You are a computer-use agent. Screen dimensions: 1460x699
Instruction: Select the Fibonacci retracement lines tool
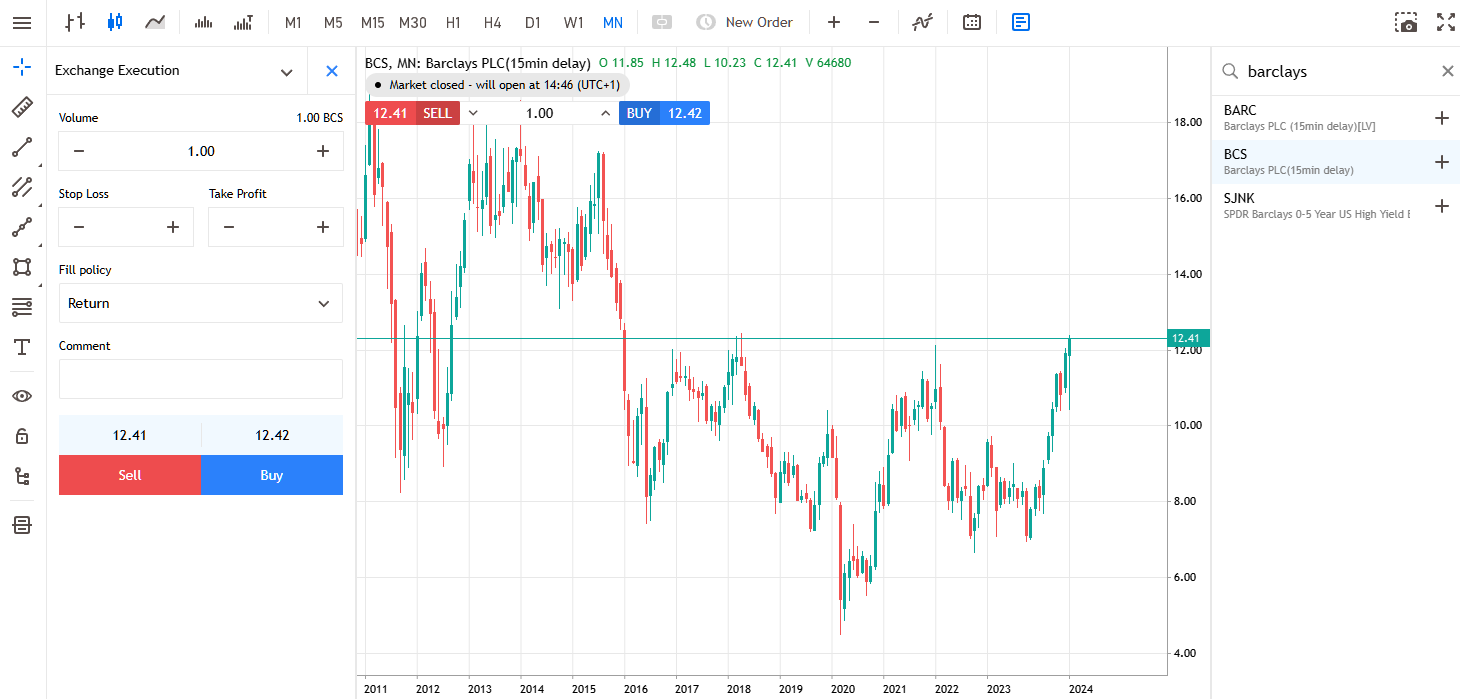tap(22, 306)
